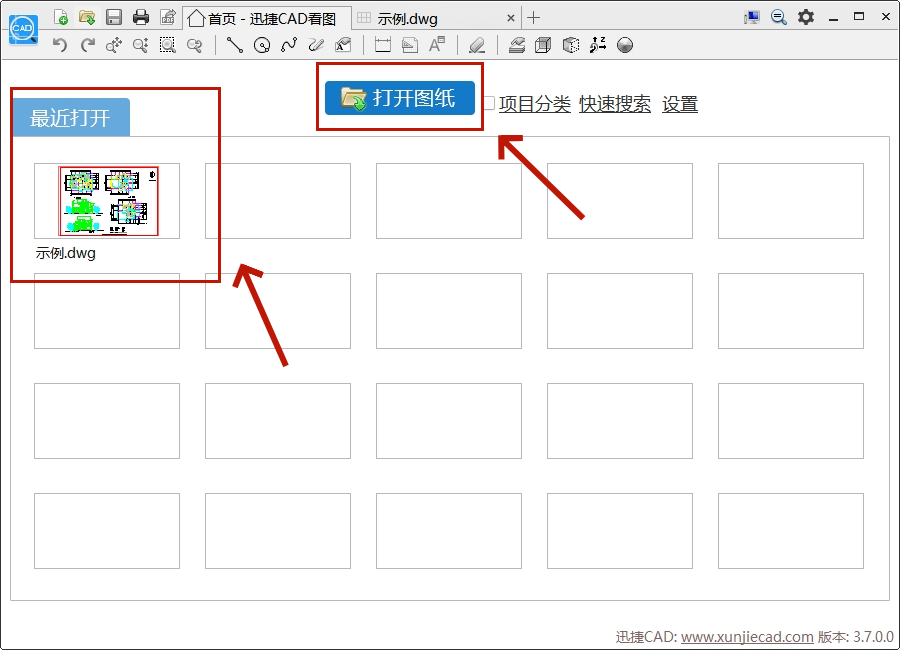Click the 打开图纸 button
900x650 pixels.
click(400, 98)
